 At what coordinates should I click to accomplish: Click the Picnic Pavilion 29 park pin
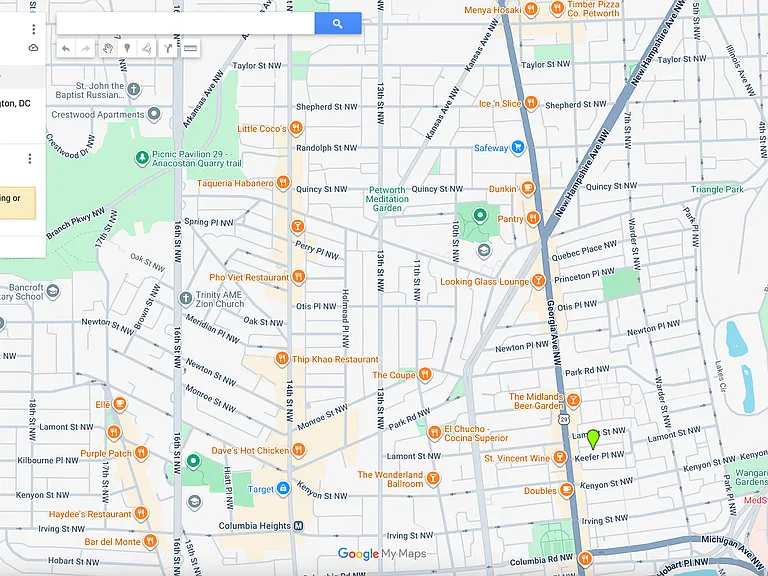tap(142, 158)
